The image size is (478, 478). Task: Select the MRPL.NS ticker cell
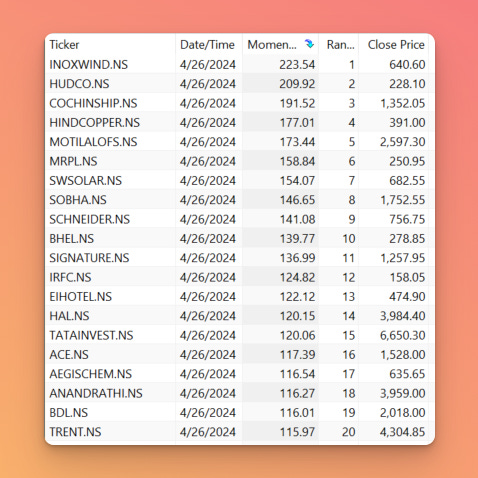pos(73,161)
